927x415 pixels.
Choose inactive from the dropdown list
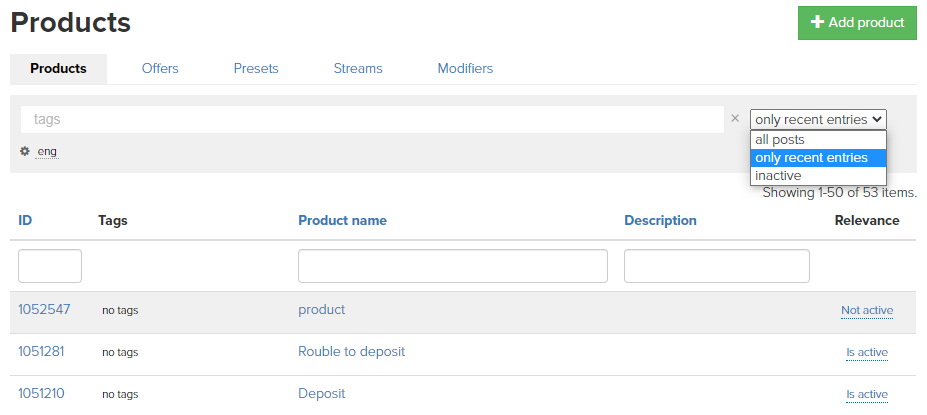pos(778,176)
